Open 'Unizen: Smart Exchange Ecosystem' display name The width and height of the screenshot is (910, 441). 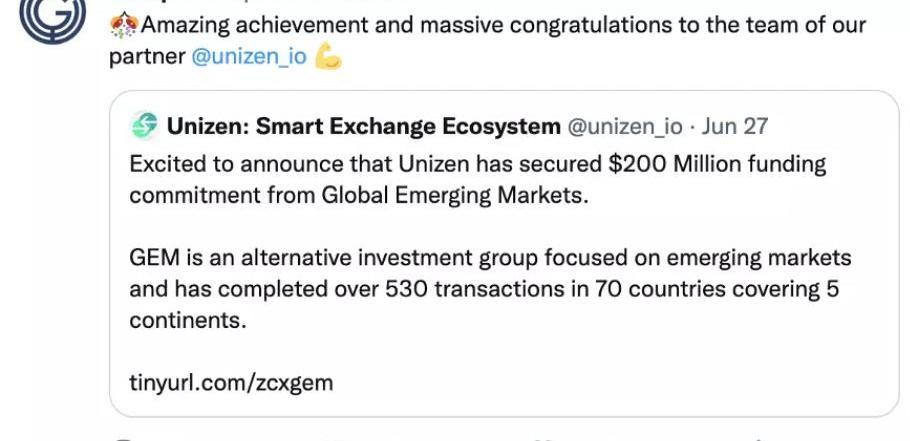tap(364, 126)
